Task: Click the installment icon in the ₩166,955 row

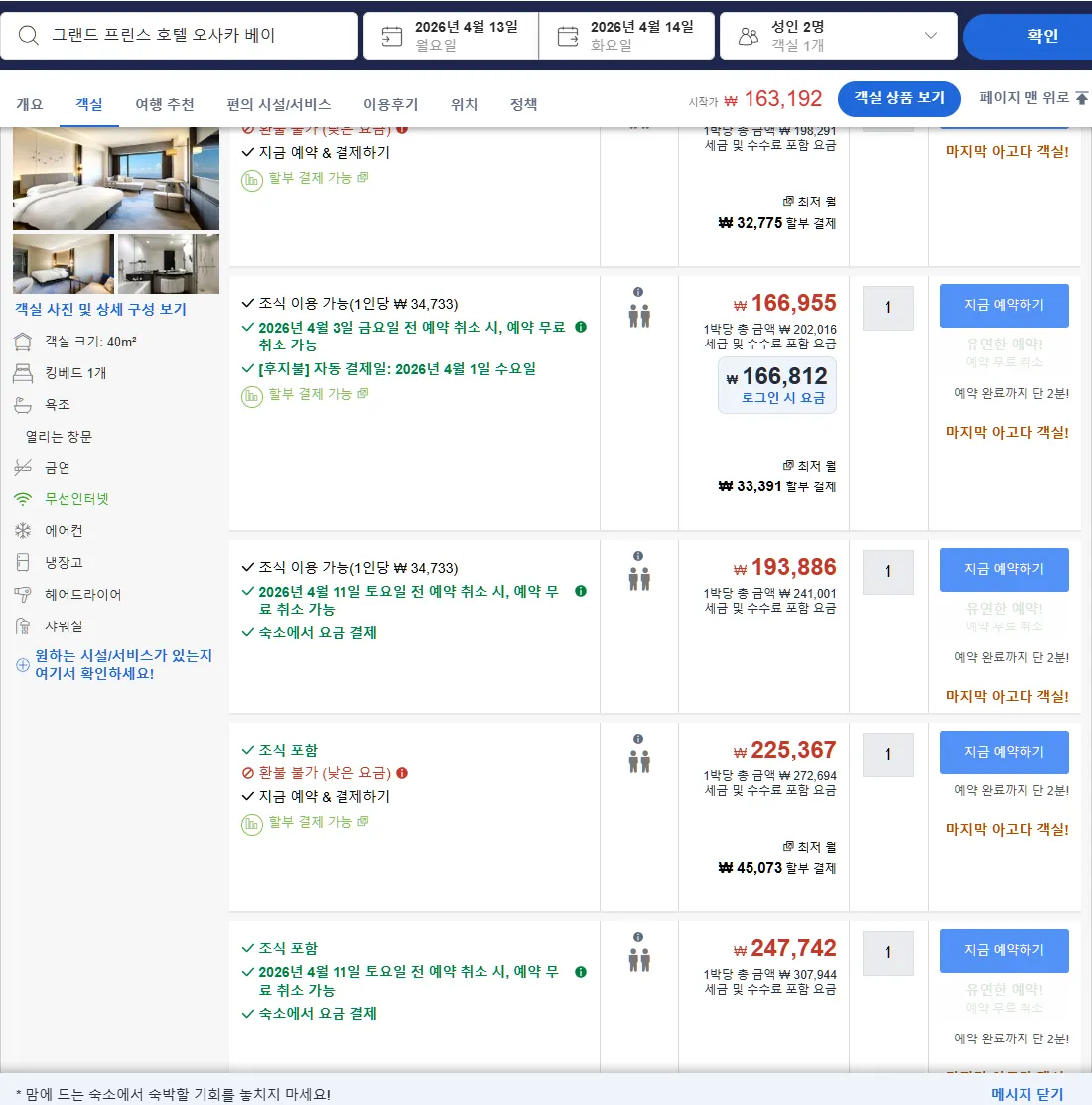Action: pyautogui.click(x=251, y=397)
